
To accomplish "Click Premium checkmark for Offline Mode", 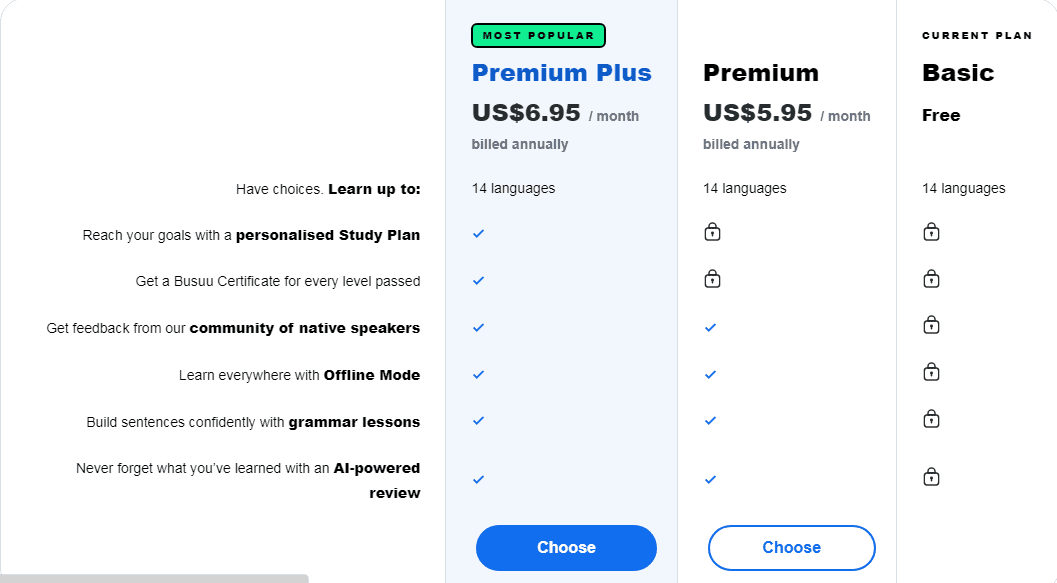I will 710,374.
